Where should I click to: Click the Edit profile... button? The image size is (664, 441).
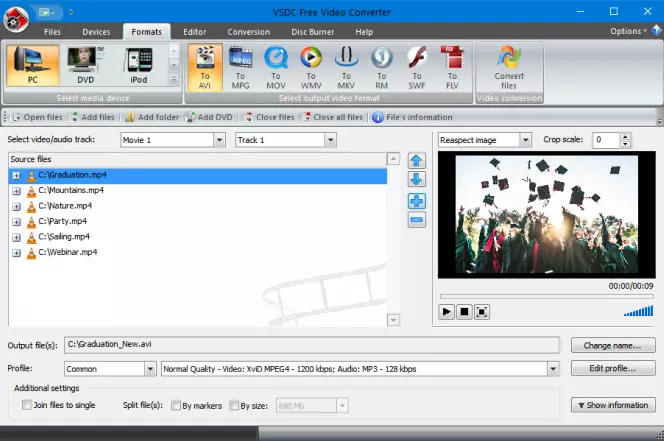[x=613, y=368]
